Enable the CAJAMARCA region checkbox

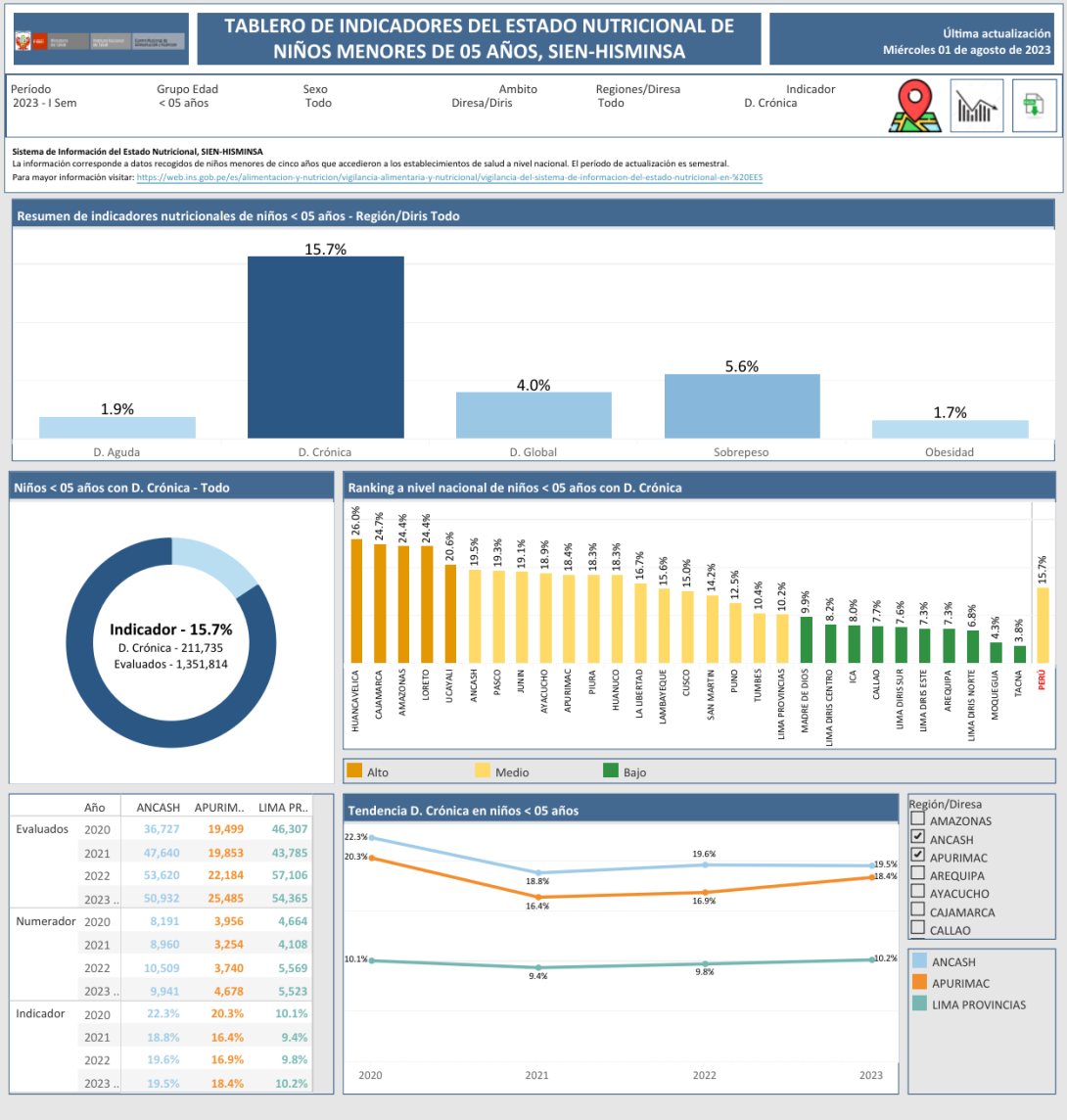[x=917, y=910]
